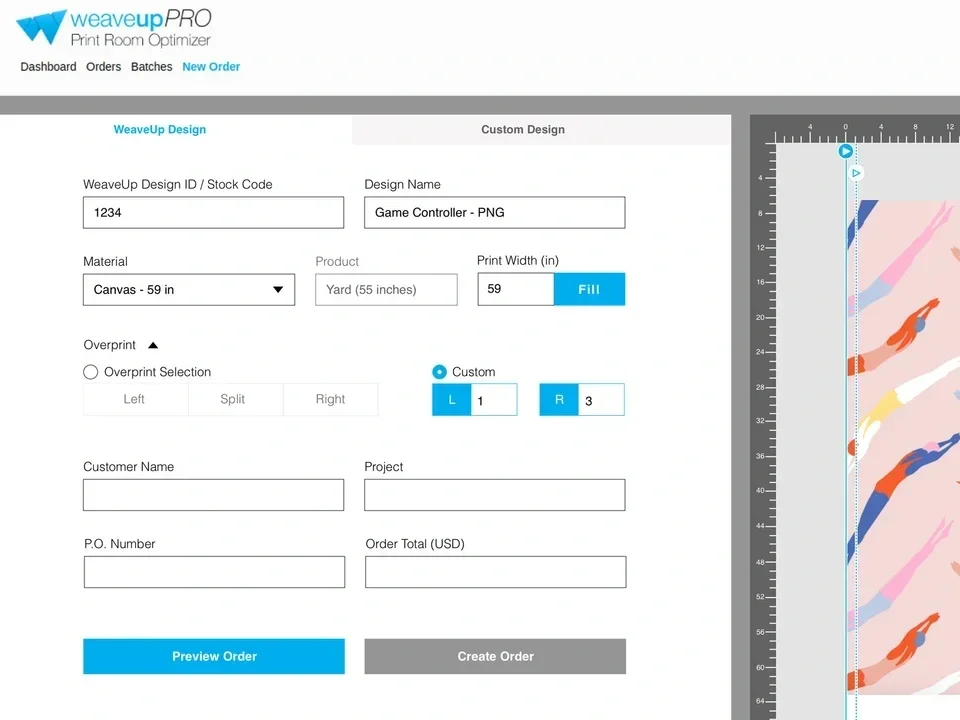The width and height of the screenshot is (960, 720).
Task: Click the outlined triangle marker on the canvas
Action: click(x=856, y=173)
